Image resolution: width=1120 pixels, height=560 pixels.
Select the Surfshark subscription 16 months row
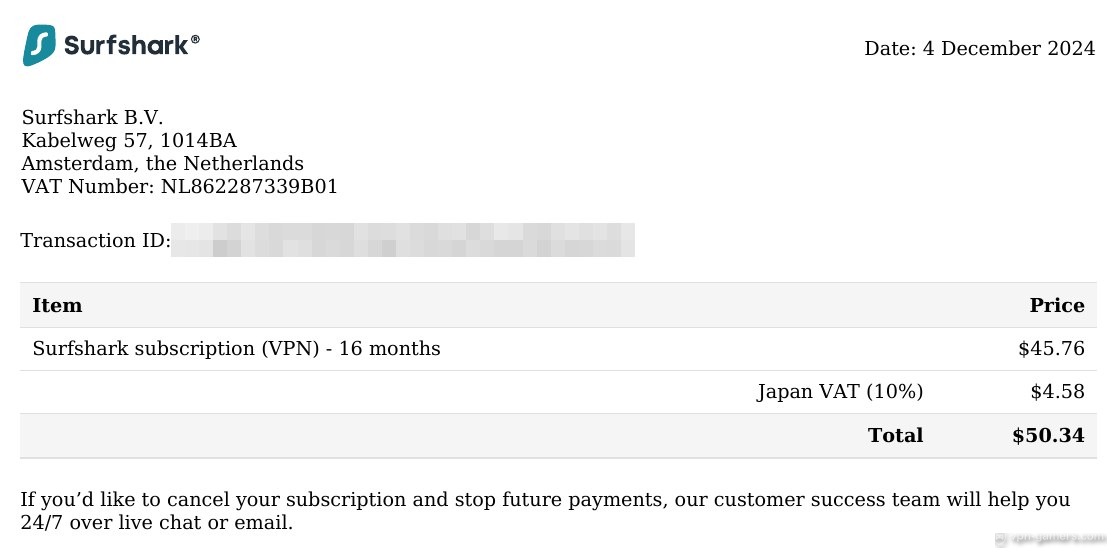559,349
